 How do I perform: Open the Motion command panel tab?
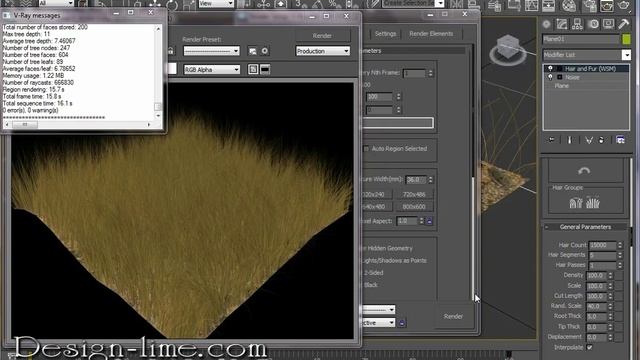pyautogui.click(x=593, y=24)
